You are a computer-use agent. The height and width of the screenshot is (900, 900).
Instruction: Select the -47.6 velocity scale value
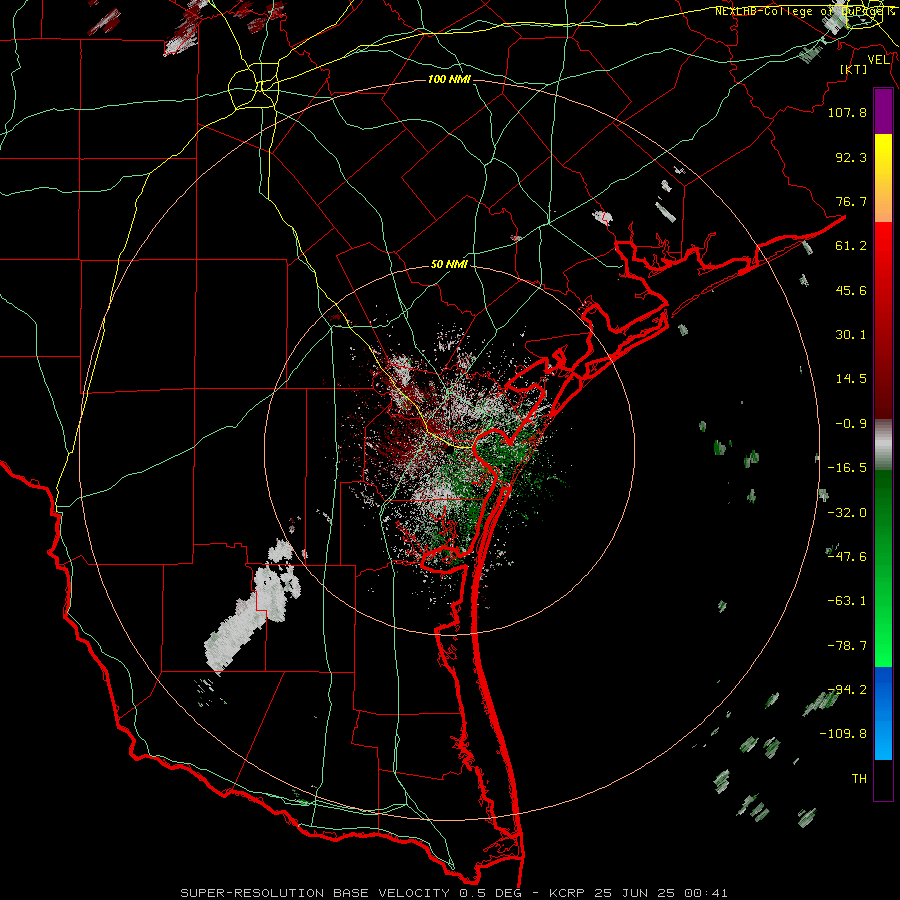click(847, 557)
